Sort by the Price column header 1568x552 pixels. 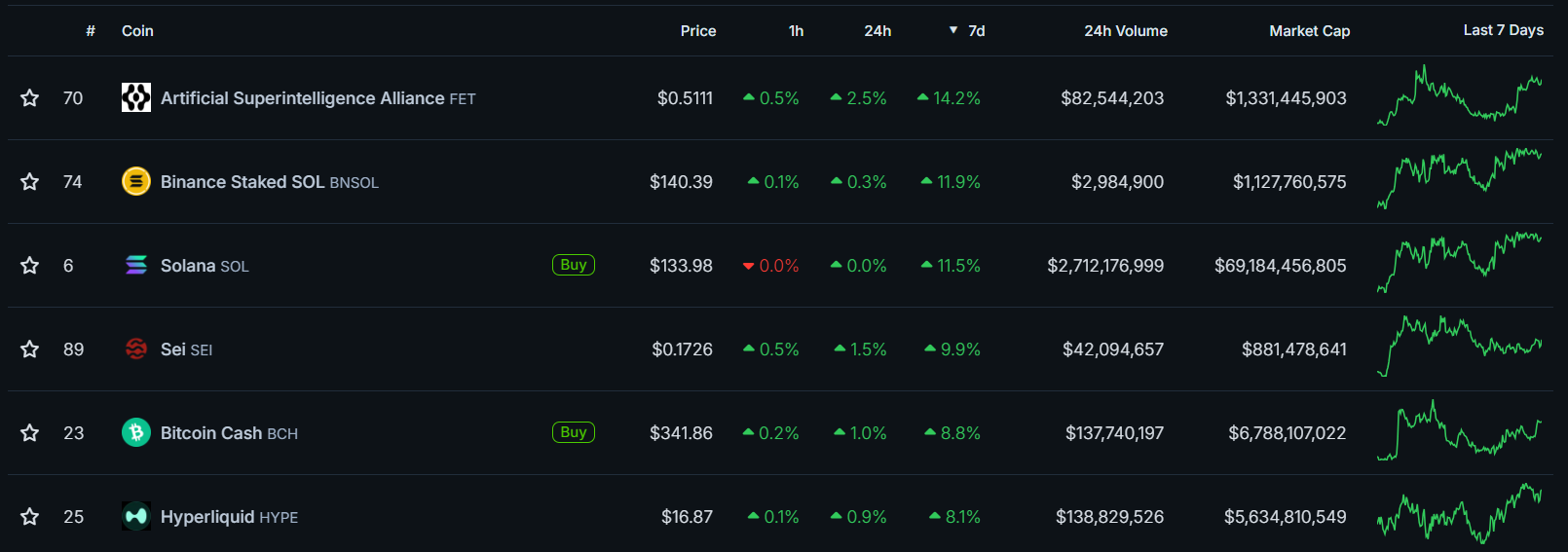(697, 31)
